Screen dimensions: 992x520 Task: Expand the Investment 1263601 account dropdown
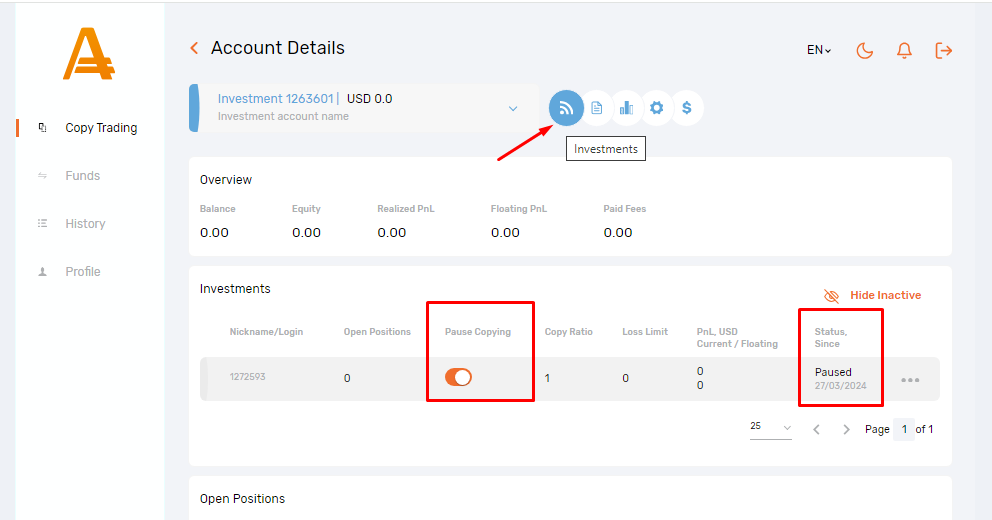513,108
